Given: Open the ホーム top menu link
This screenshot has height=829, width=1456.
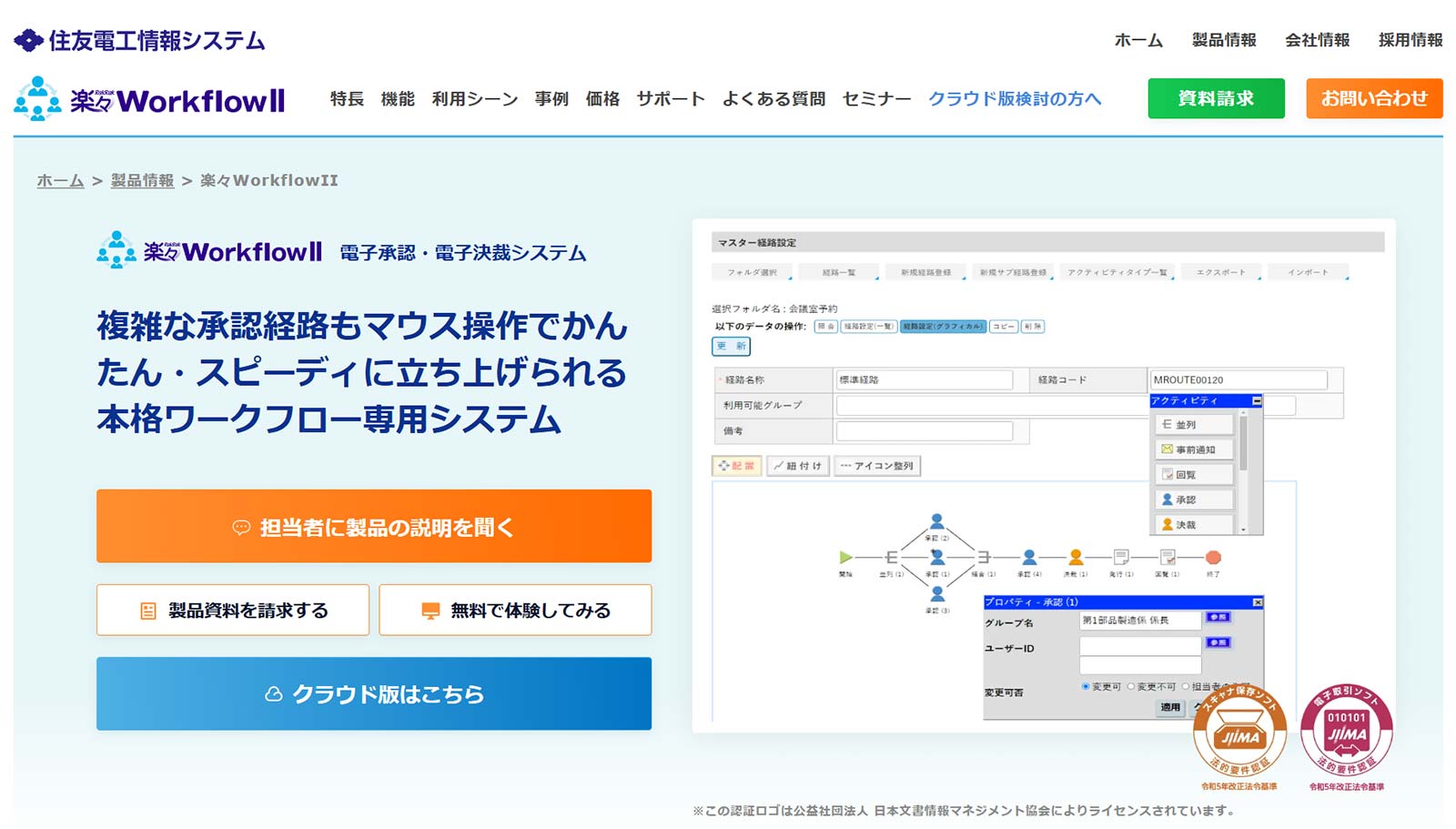Looking at the screenshot, I should [1138, 40].
